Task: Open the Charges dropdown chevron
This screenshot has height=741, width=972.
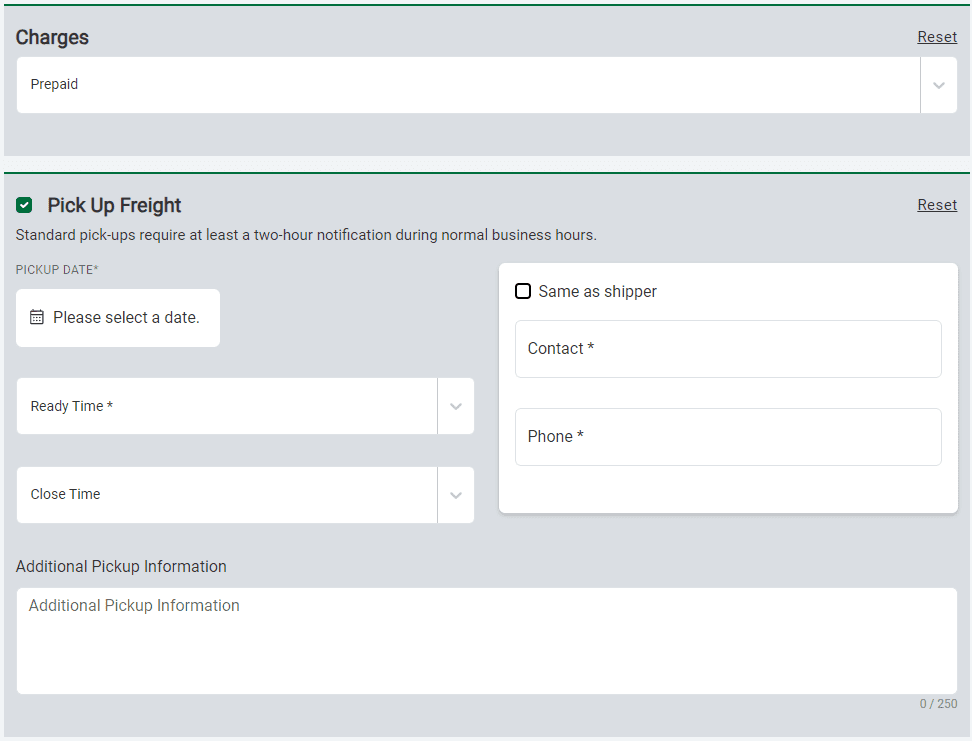Action: [x=938, y=84]
